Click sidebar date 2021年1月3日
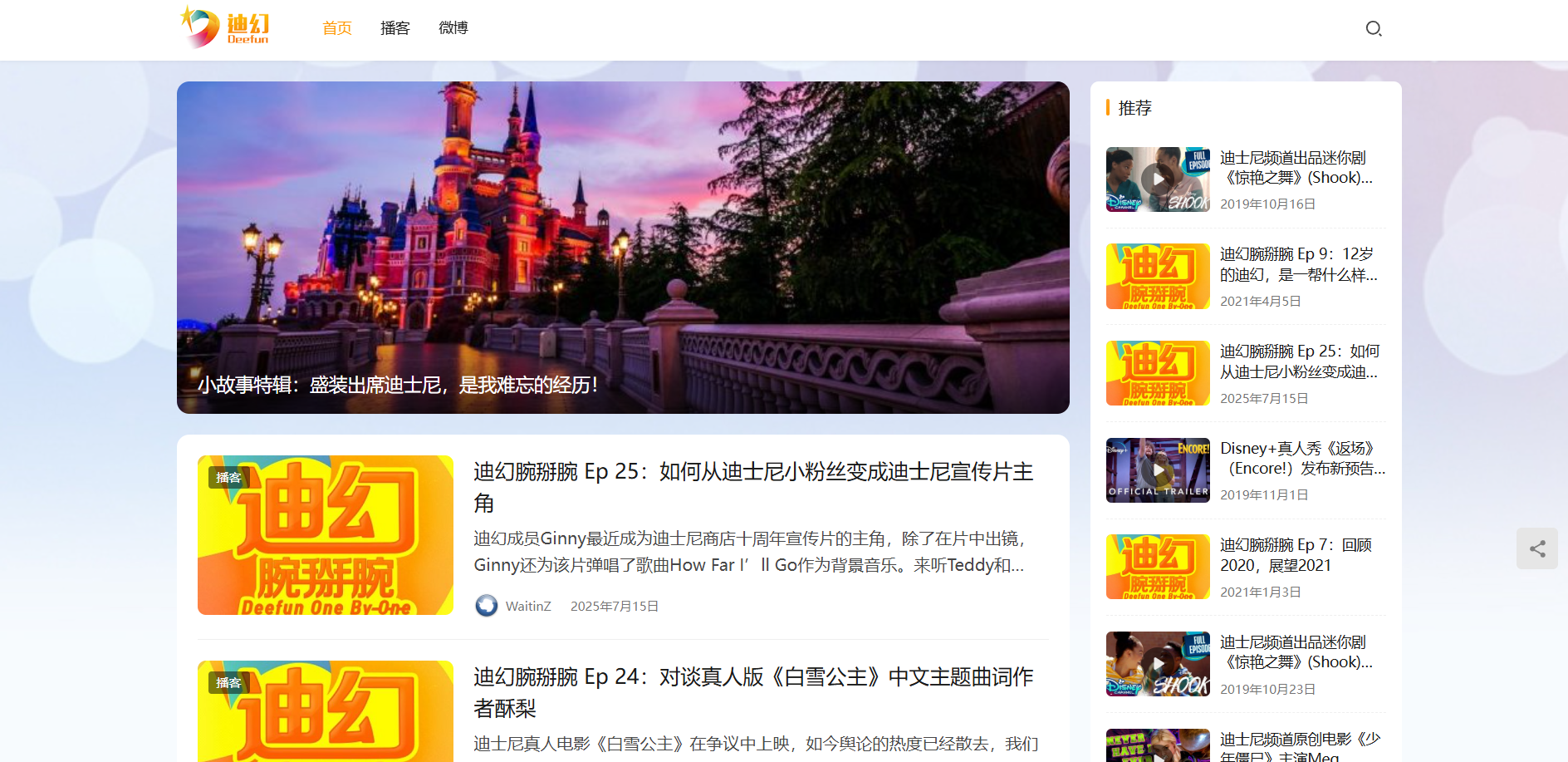 (x=1261, y=592)
